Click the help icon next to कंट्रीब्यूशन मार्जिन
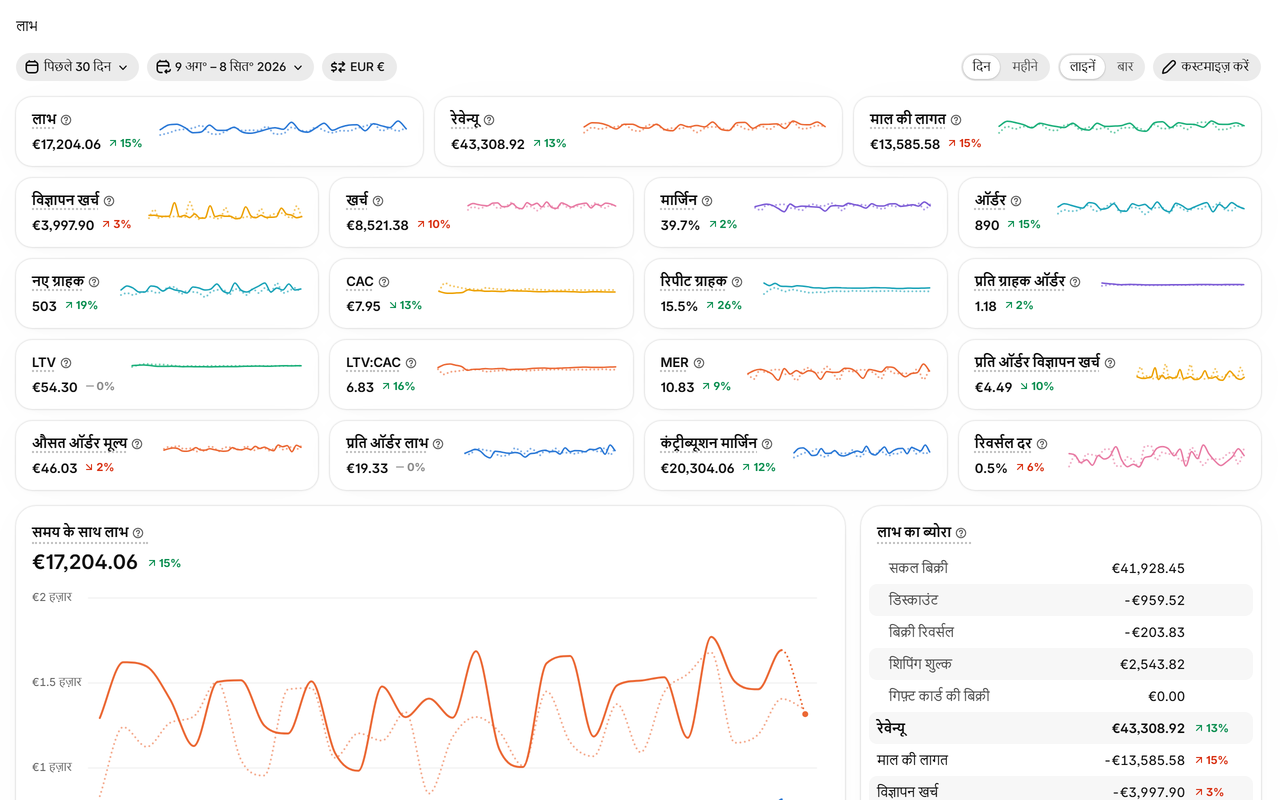Viewport: 1280px width, 800px height. (767, 444)
